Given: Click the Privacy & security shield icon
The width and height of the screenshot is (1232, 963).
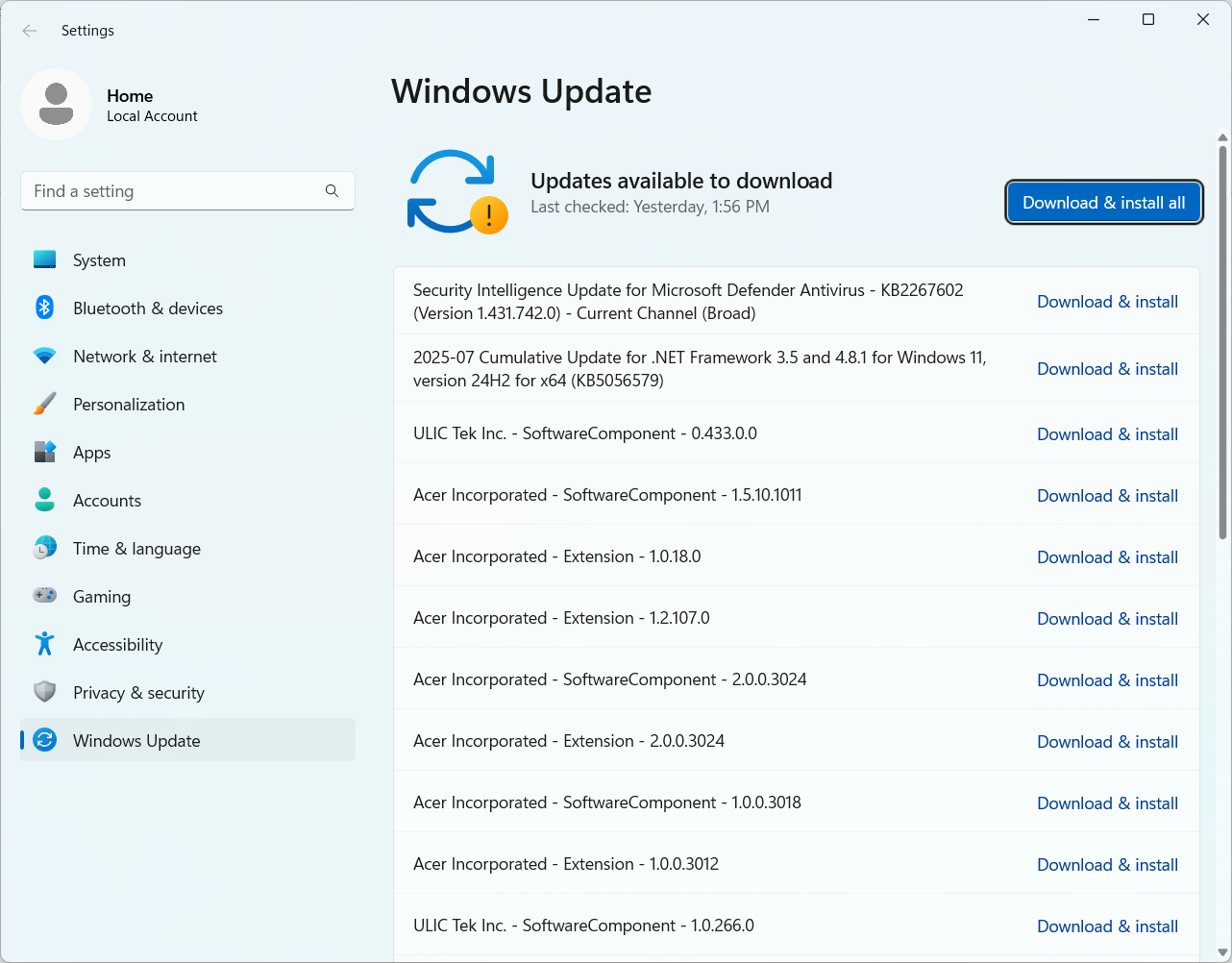Looking at the screenshot, I should coord(44,692).
